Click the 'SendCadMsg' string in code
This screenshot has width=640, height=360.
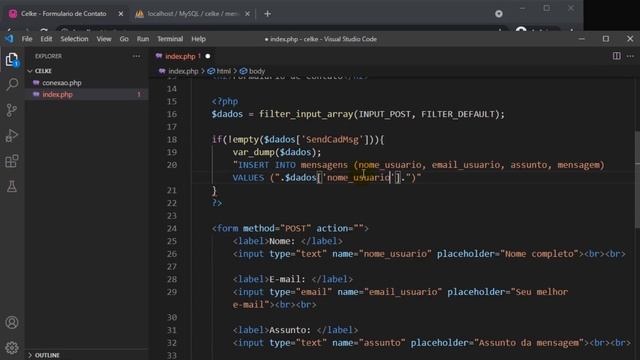(332, 140)
